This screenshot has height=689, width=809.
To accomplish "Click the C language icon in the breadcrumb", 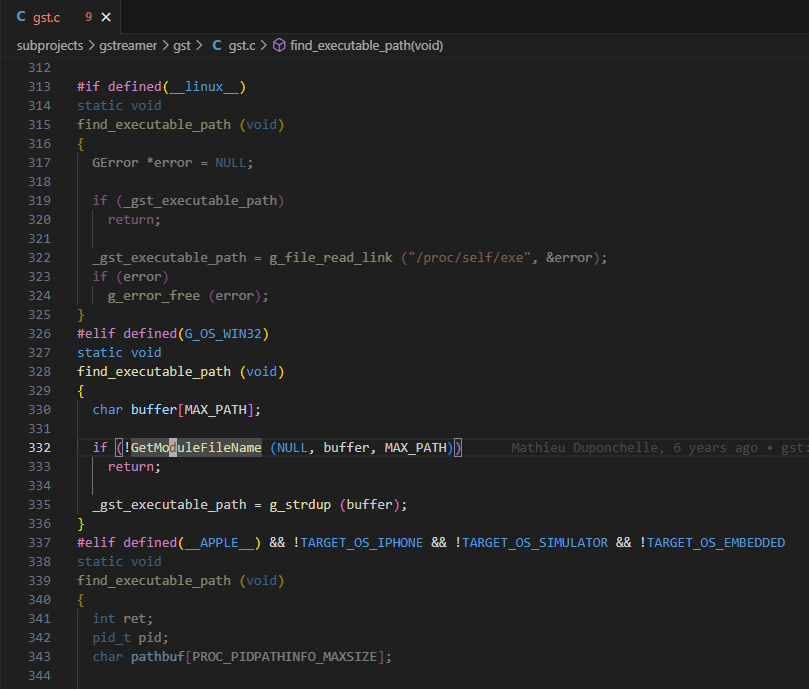I will pos(217,45).
